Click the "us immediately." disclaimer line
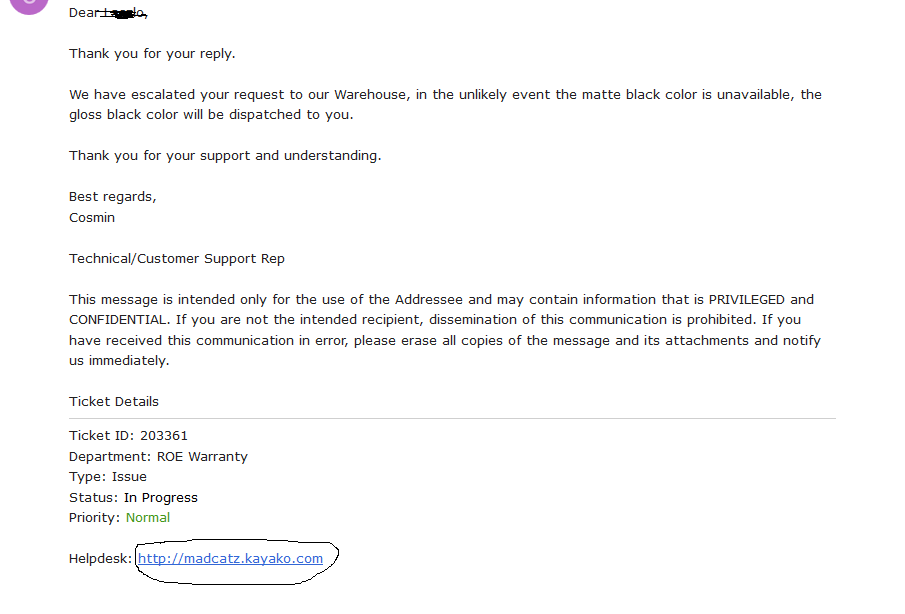Screen dimensions: 905x614 [x=119, y=361]
